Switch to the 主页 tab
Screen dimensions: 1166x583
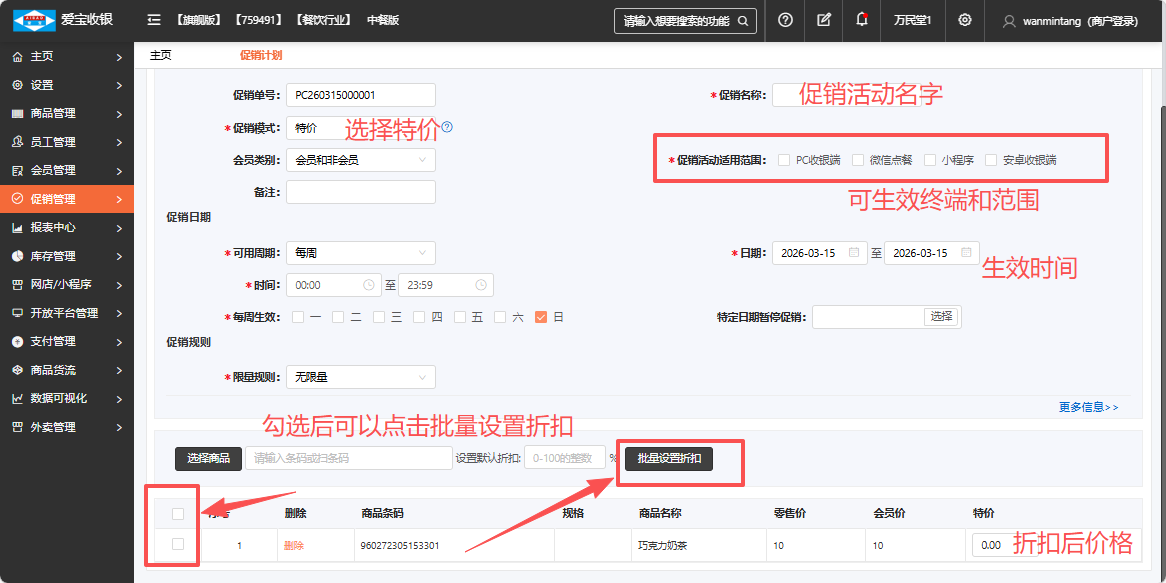[x=160, y=56]
